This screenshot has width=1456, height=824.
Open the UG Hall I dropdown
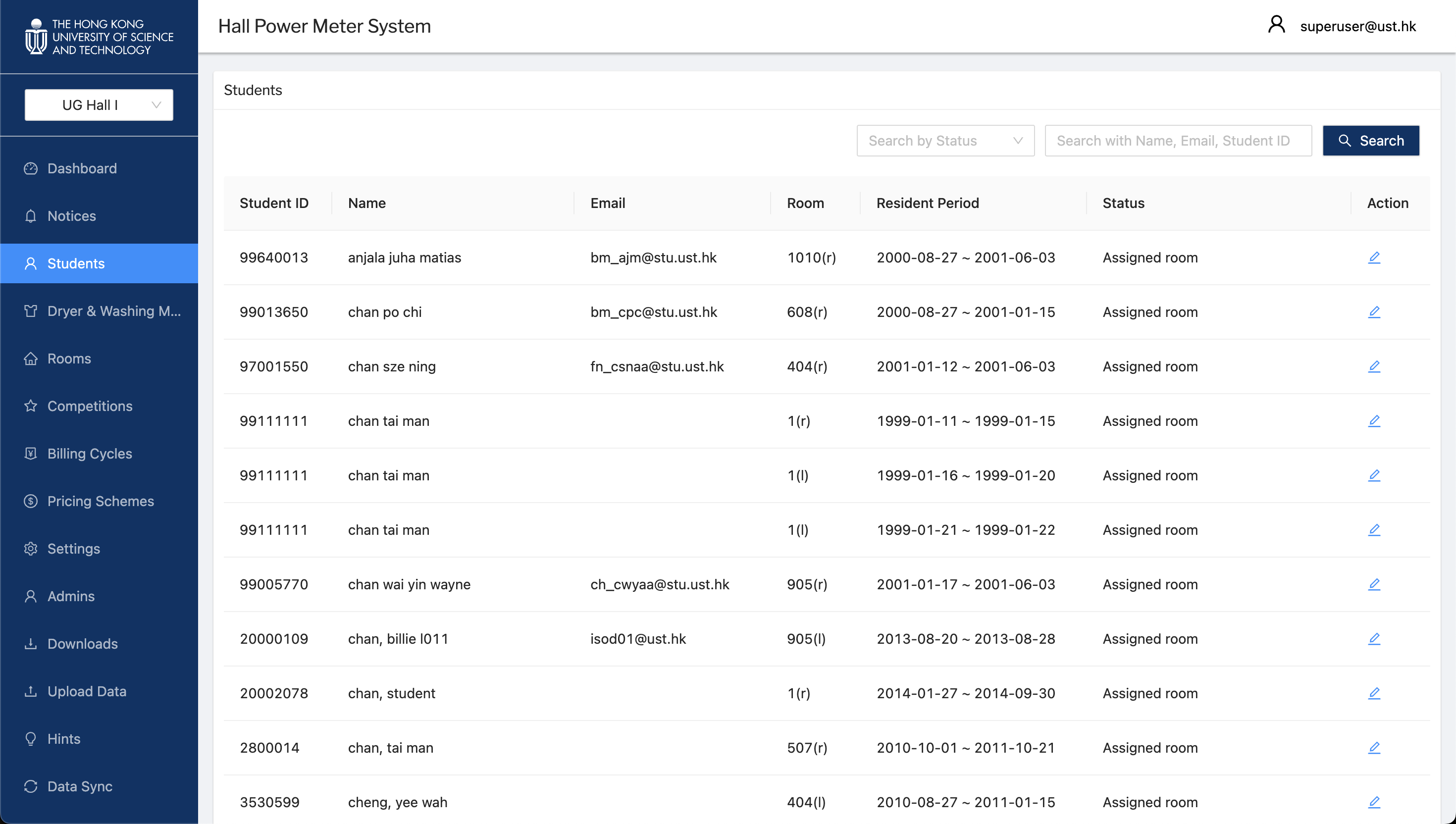pos(99,104)
